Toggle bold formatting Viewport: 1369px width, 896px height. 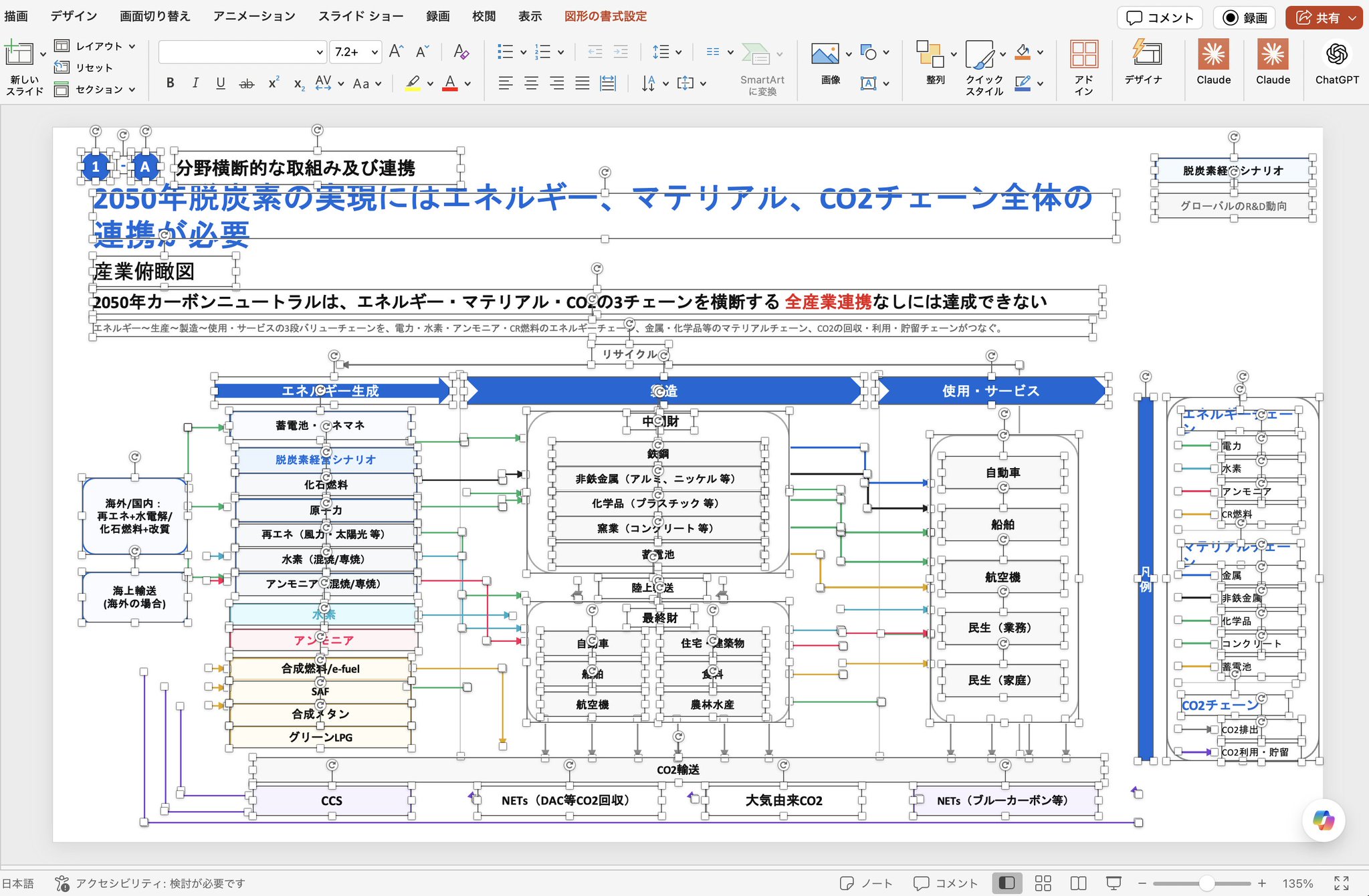(x=170, y=83)
